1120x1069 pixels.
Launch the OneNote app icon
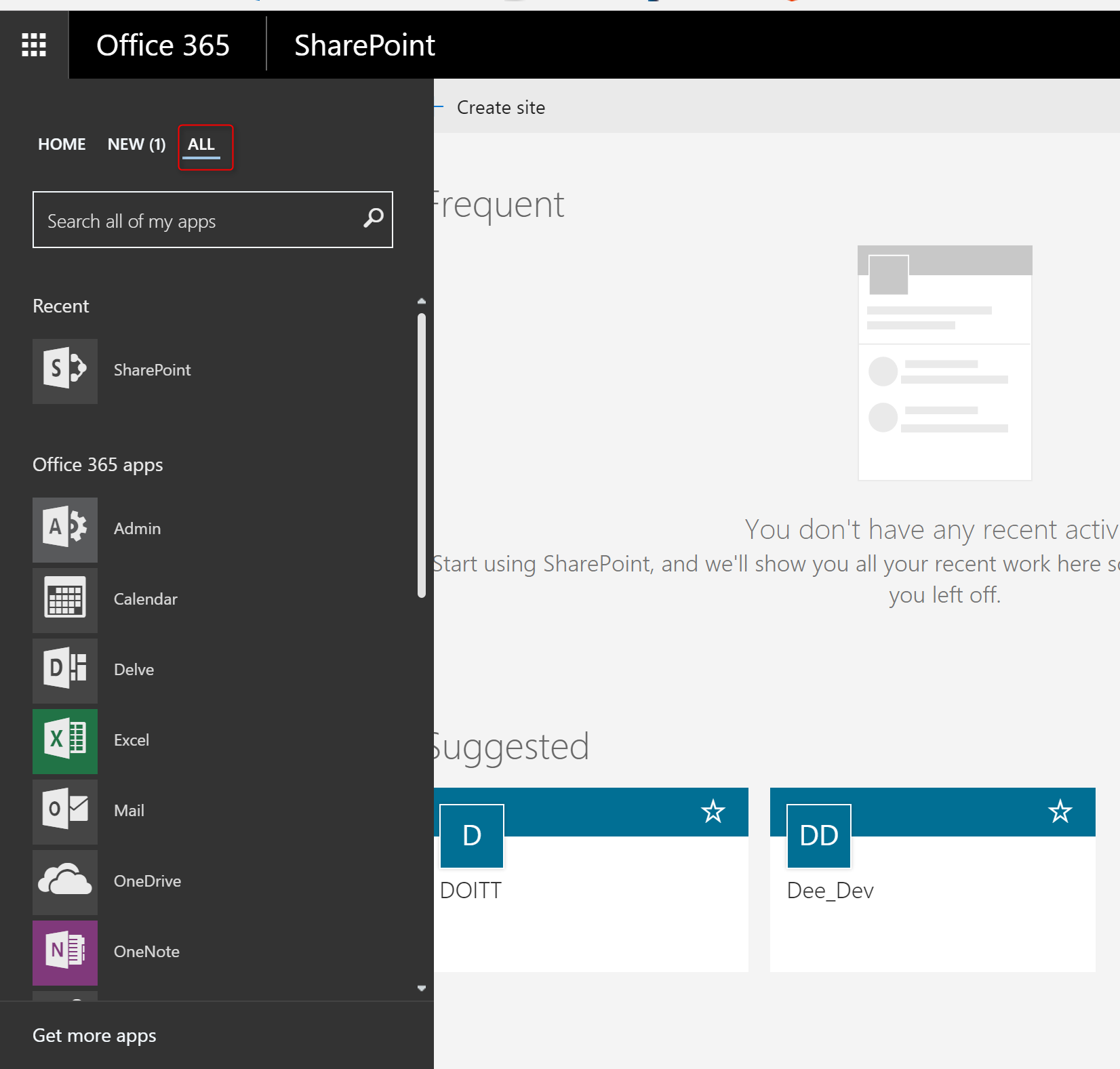(65, 952)
